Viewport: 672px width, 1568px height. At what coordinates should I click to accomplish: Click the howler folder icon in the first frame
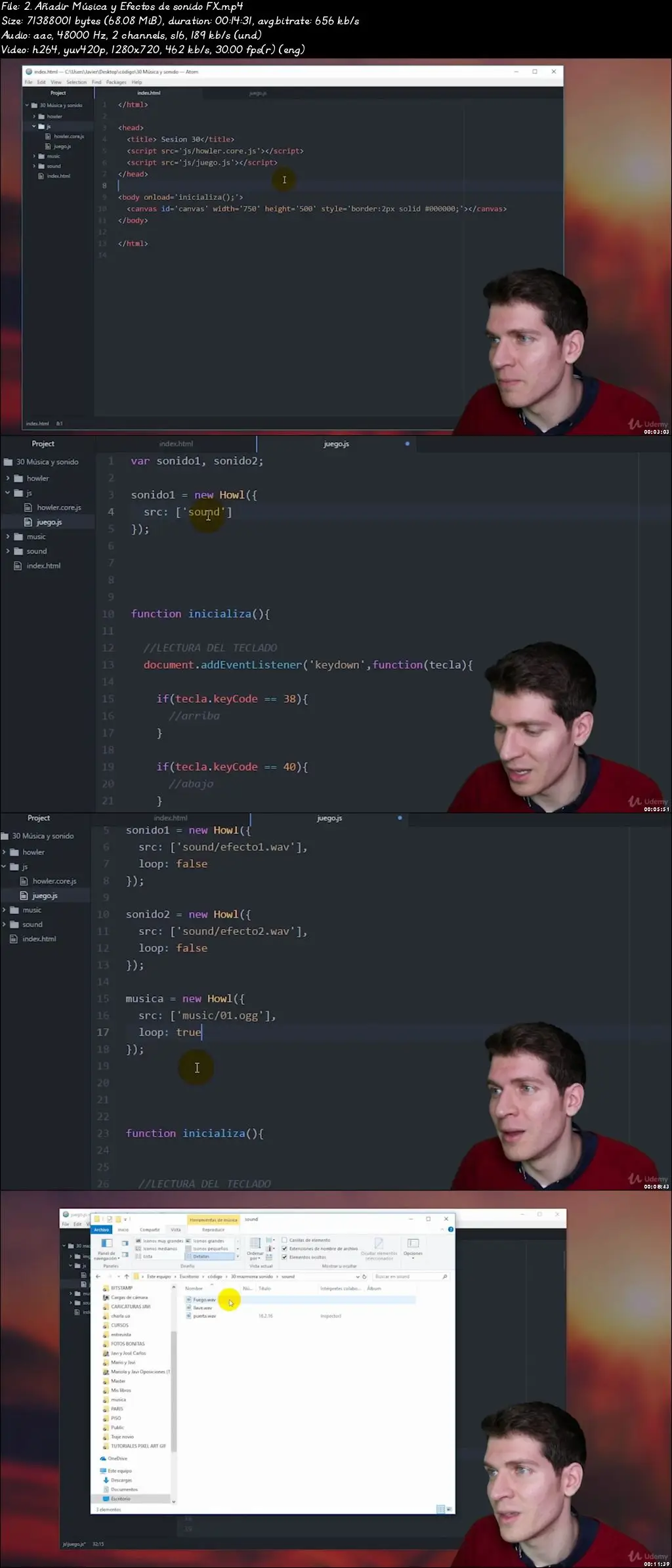(41, 116)
